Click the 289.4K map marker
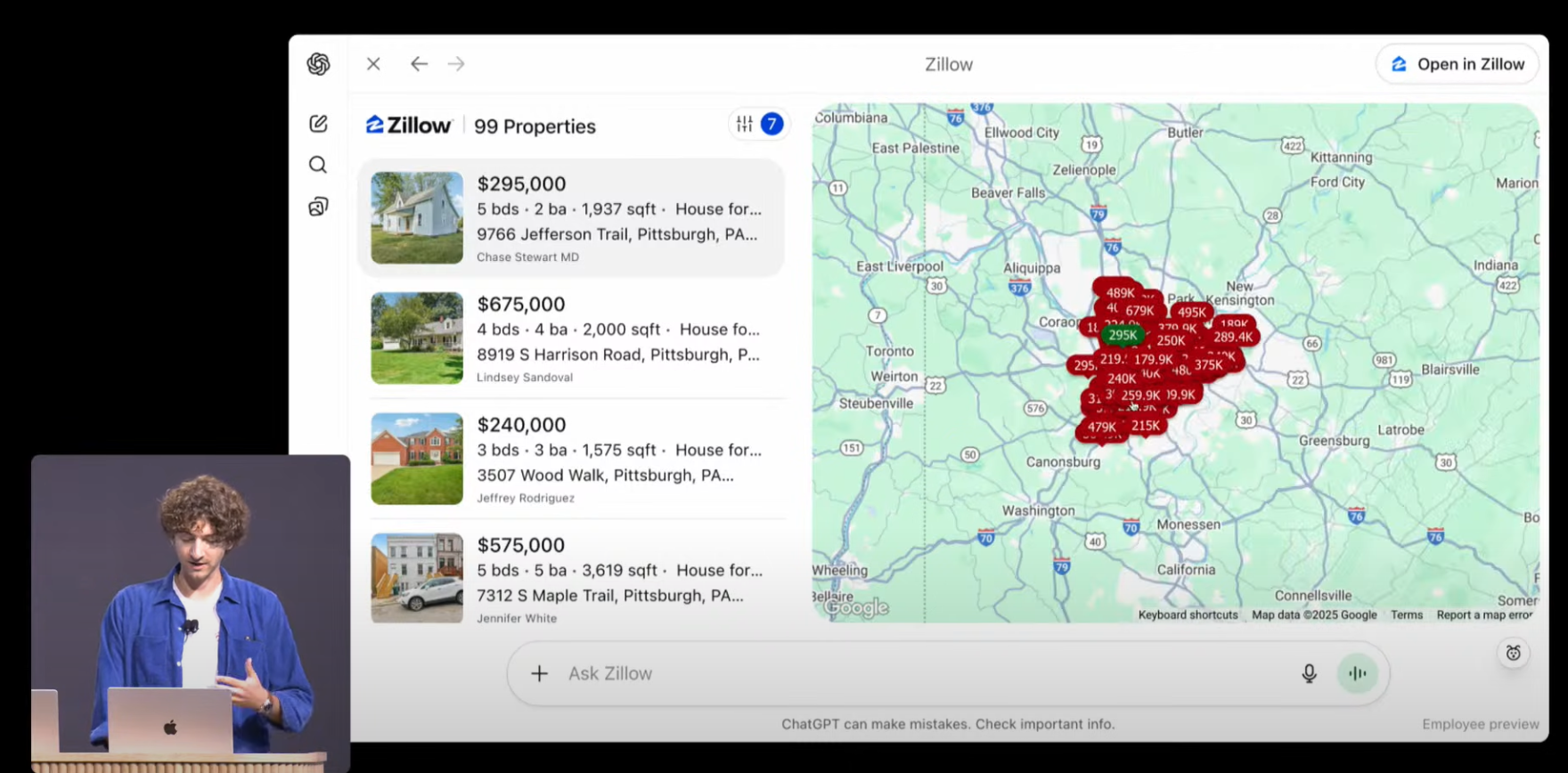1568x773 pixels. [x=1233, y=337]
